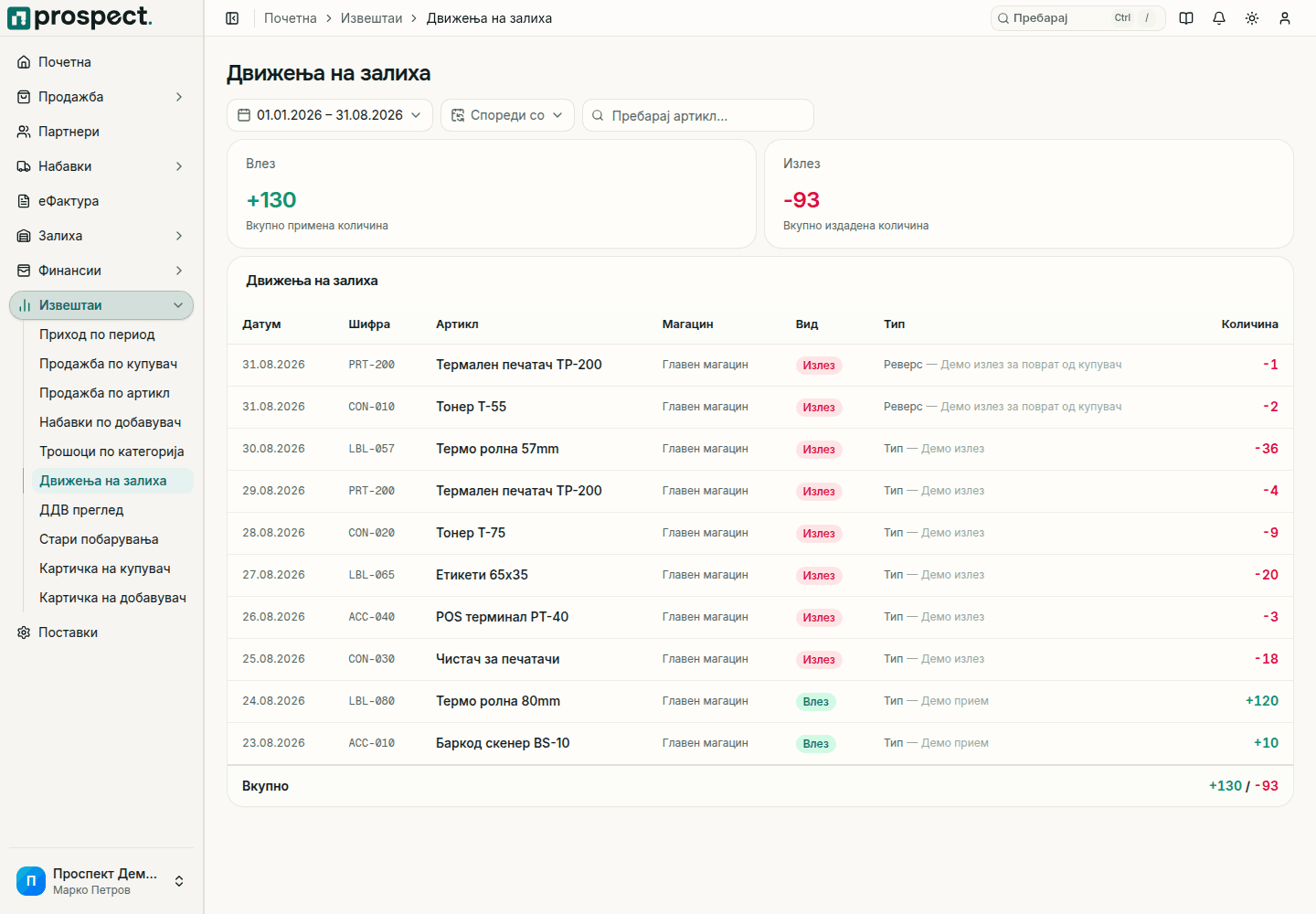
Task: Expand the Набавки menu chevron
Action: pos(179,166)
